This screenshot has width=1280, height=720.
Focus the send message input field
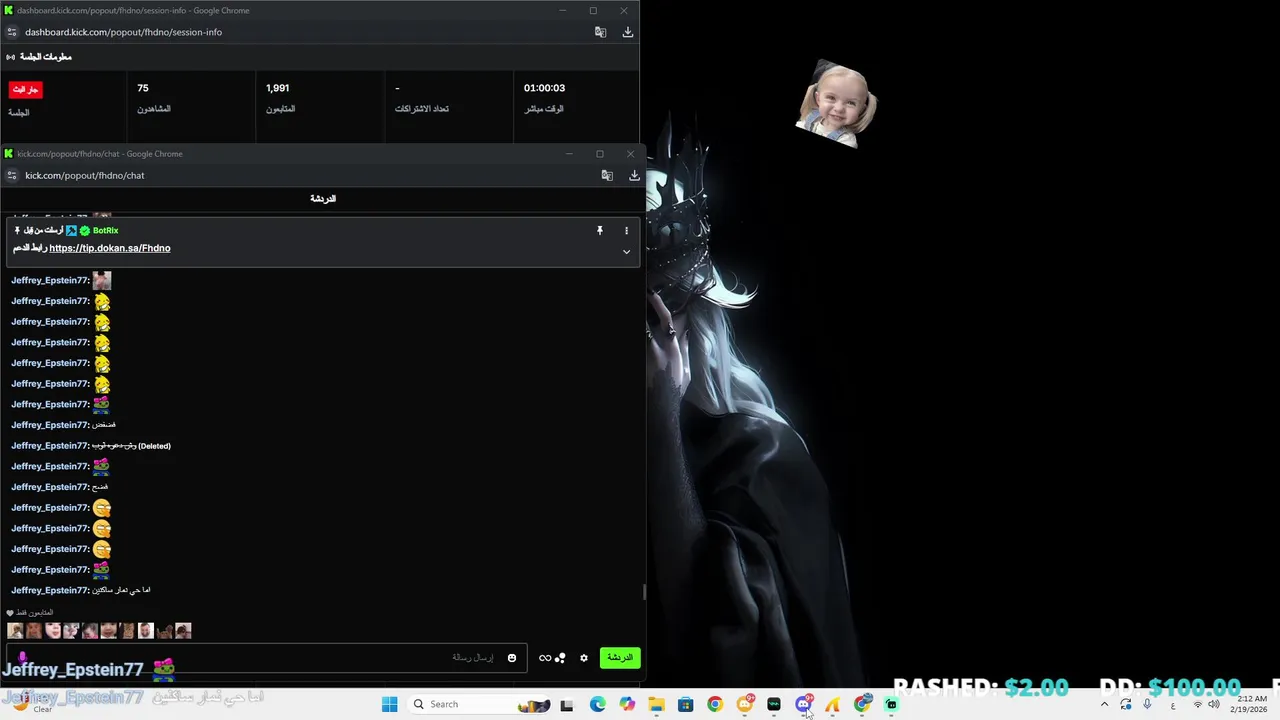tap(265, 658)
